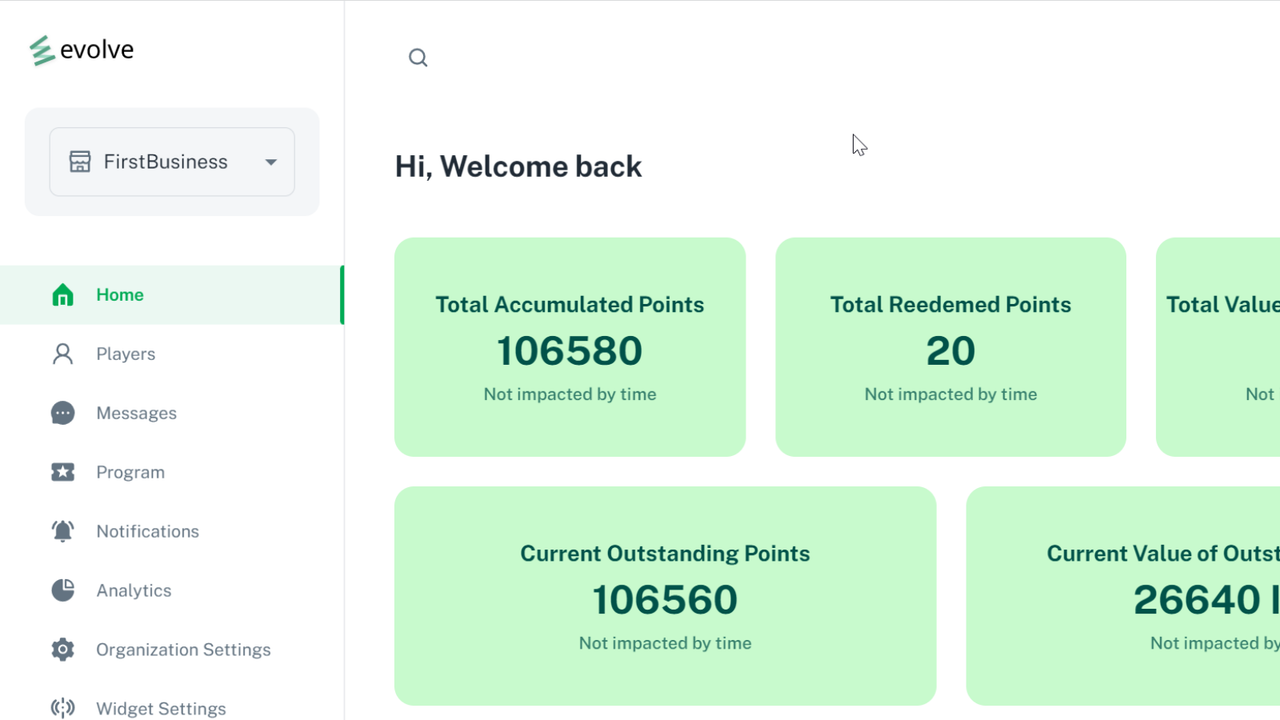Expand the business switcher chevron

270,161
